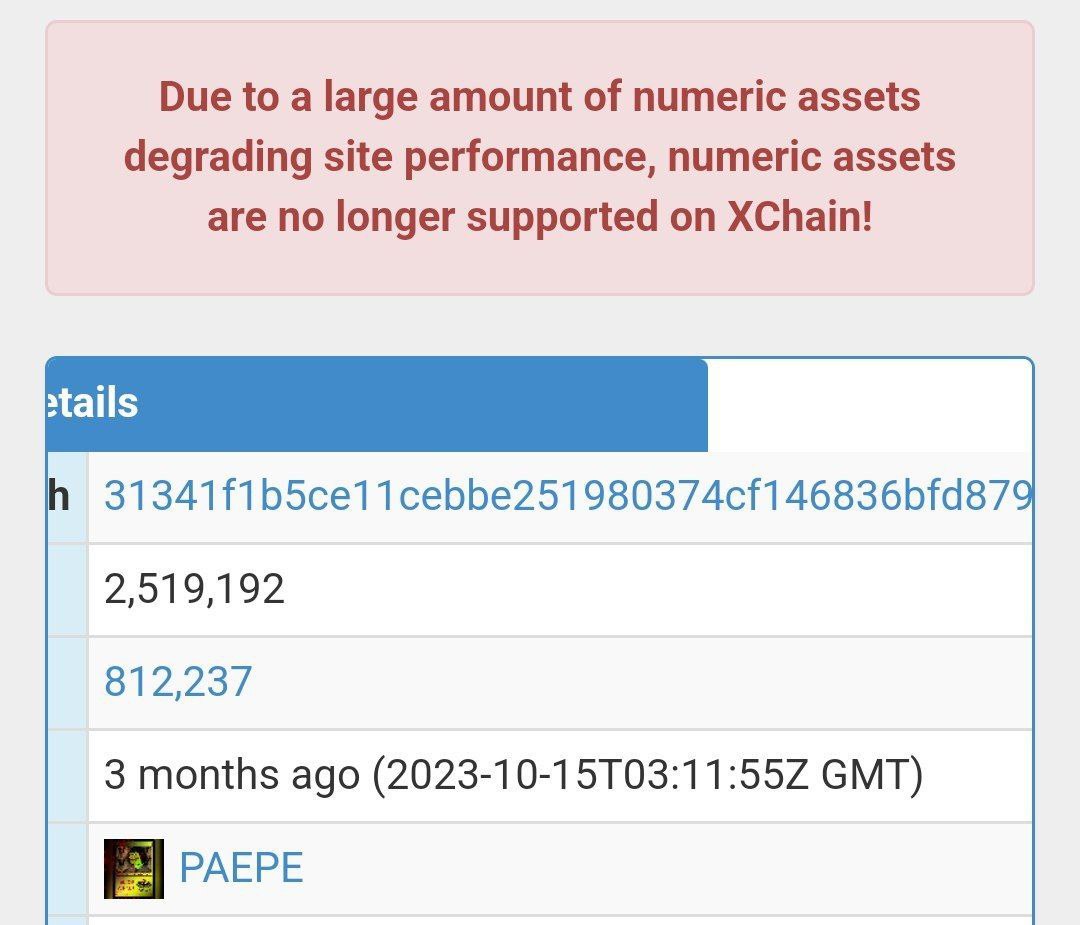
Task: Open block number 812,237 link
Action: click(x=178, y=682)
